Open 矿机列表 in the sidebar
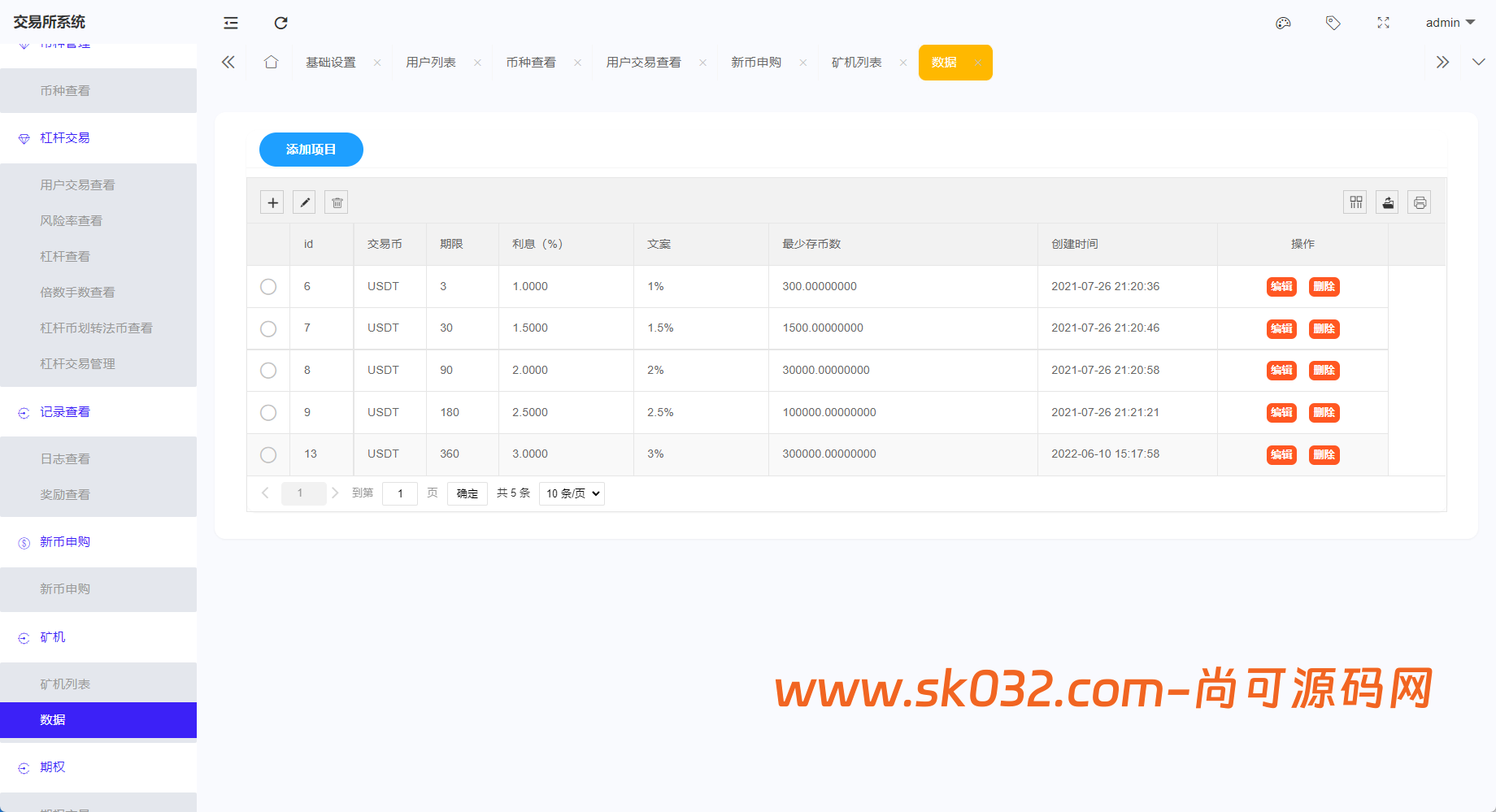Screen dimensions: 1496x812 [x=66, y=683]
